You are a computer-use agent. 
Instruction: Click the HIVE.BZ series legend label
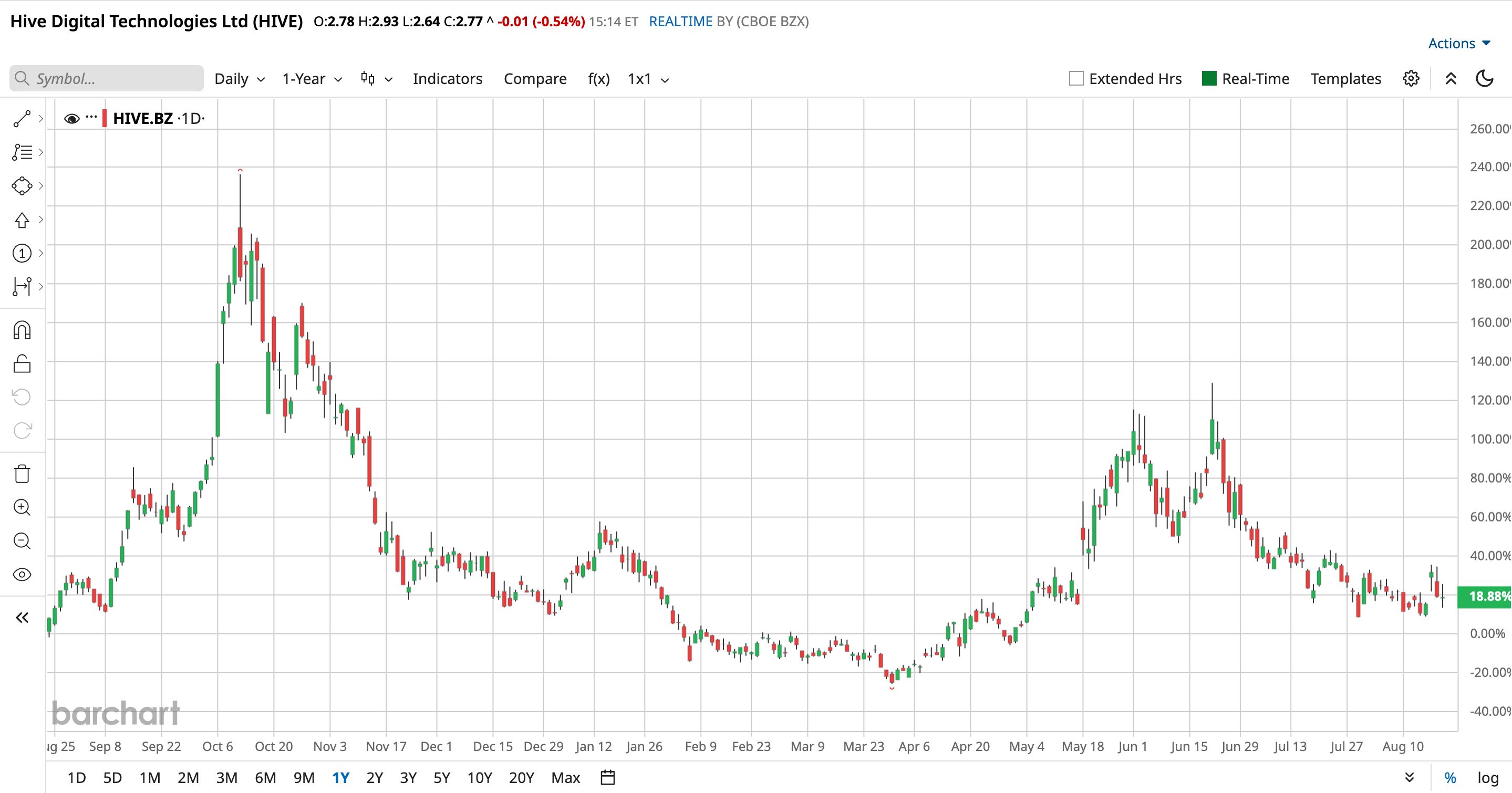click(x=142, y=119)
